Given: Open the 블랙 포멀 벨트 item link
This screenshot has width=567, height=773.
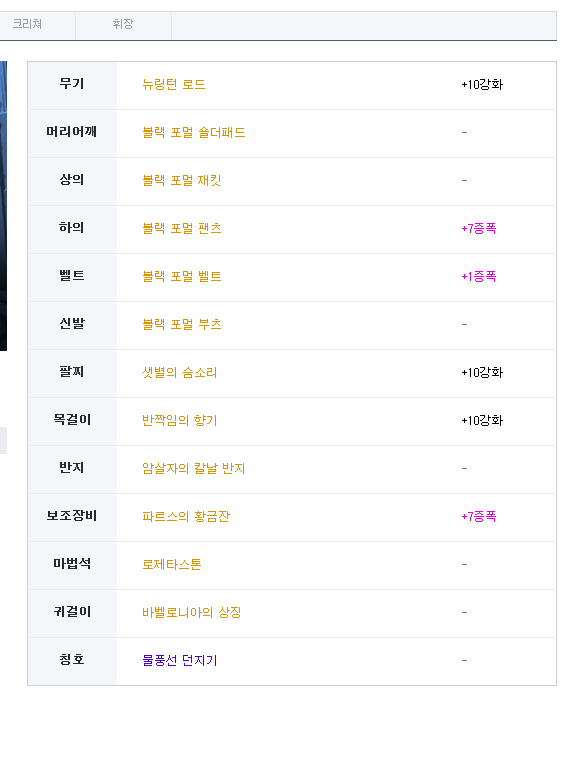Looking at the screenshot, I should [x=181, y=277].
